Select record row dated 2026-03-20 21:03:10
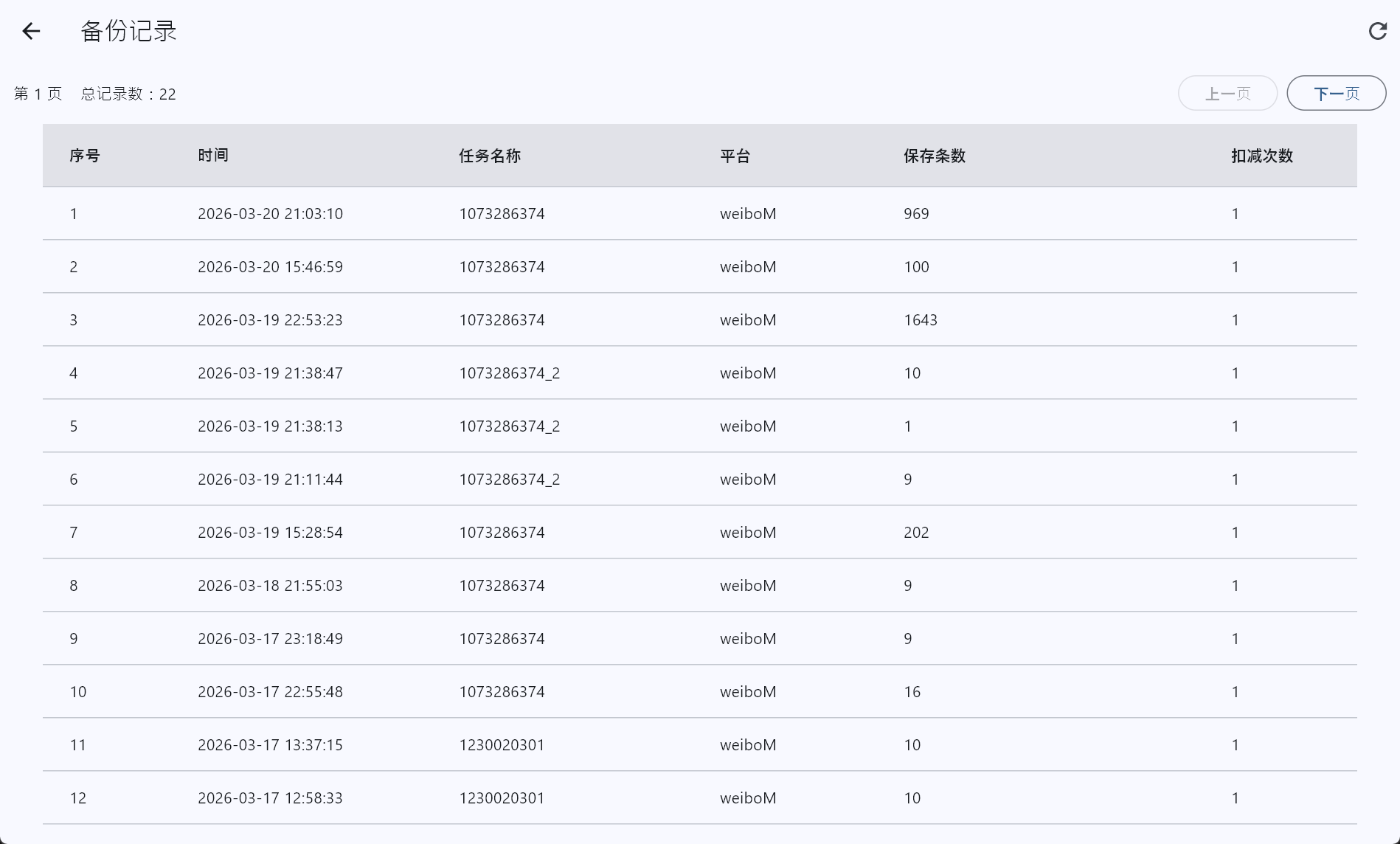The image size is (1400, 844). 270,214
